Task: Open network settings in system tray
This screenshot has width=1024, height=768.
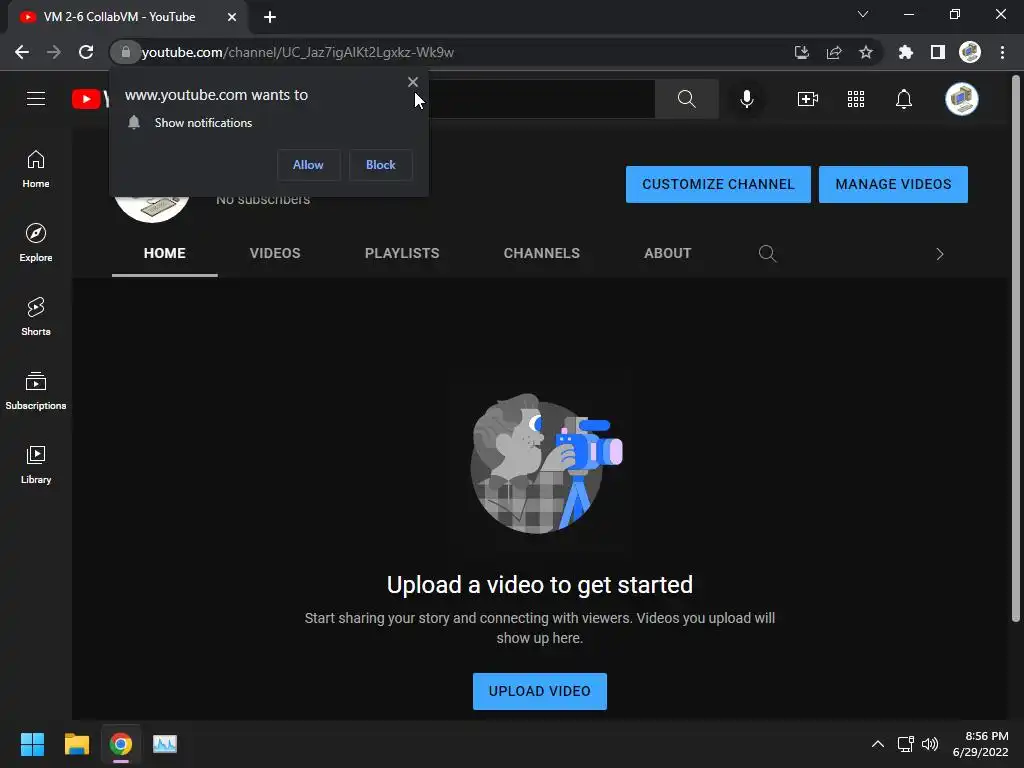Action: [x=906, y=744]
